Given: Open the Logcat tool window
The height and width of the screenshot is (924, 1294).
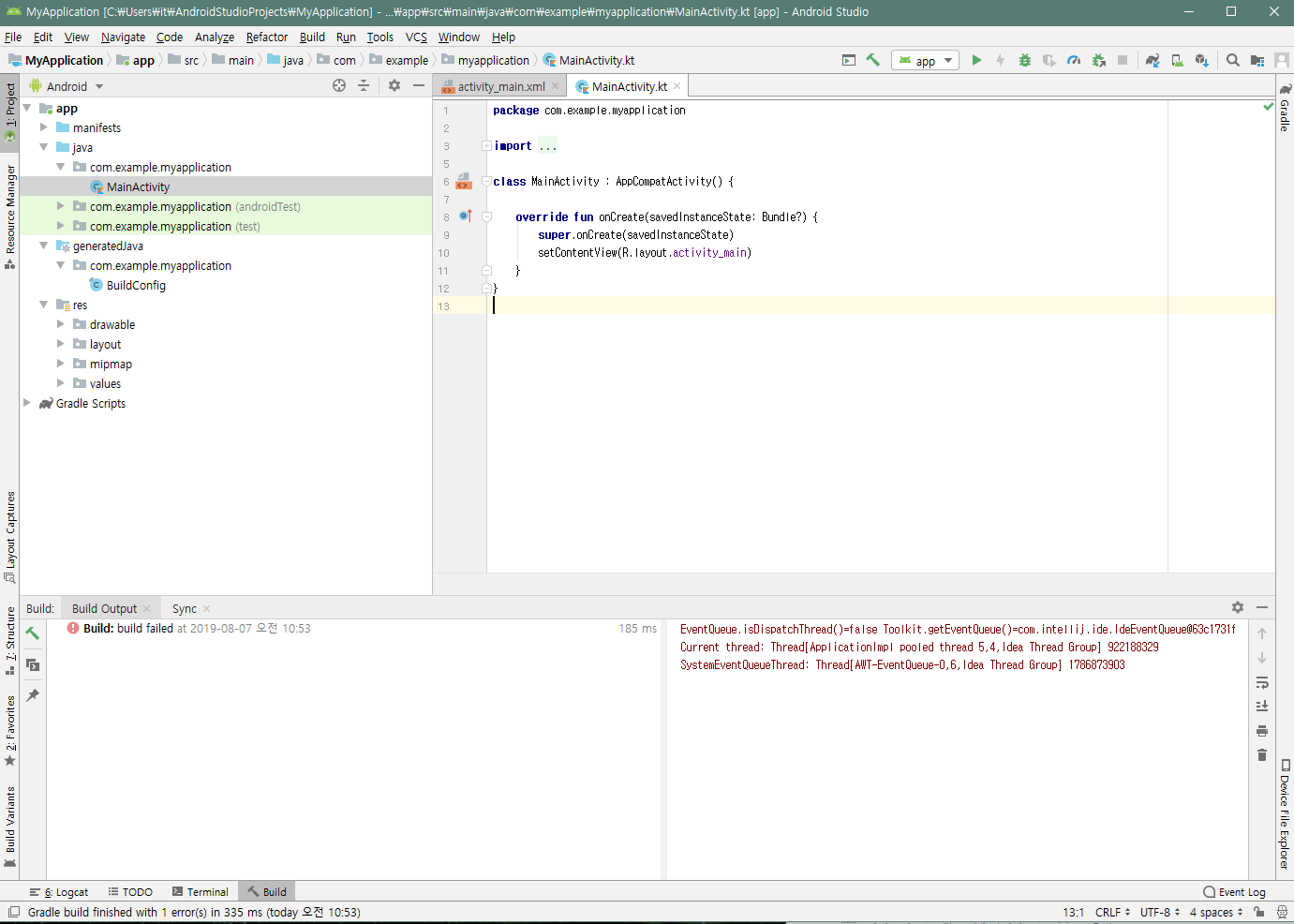Looking at the screenshot, I should (59, 892).
